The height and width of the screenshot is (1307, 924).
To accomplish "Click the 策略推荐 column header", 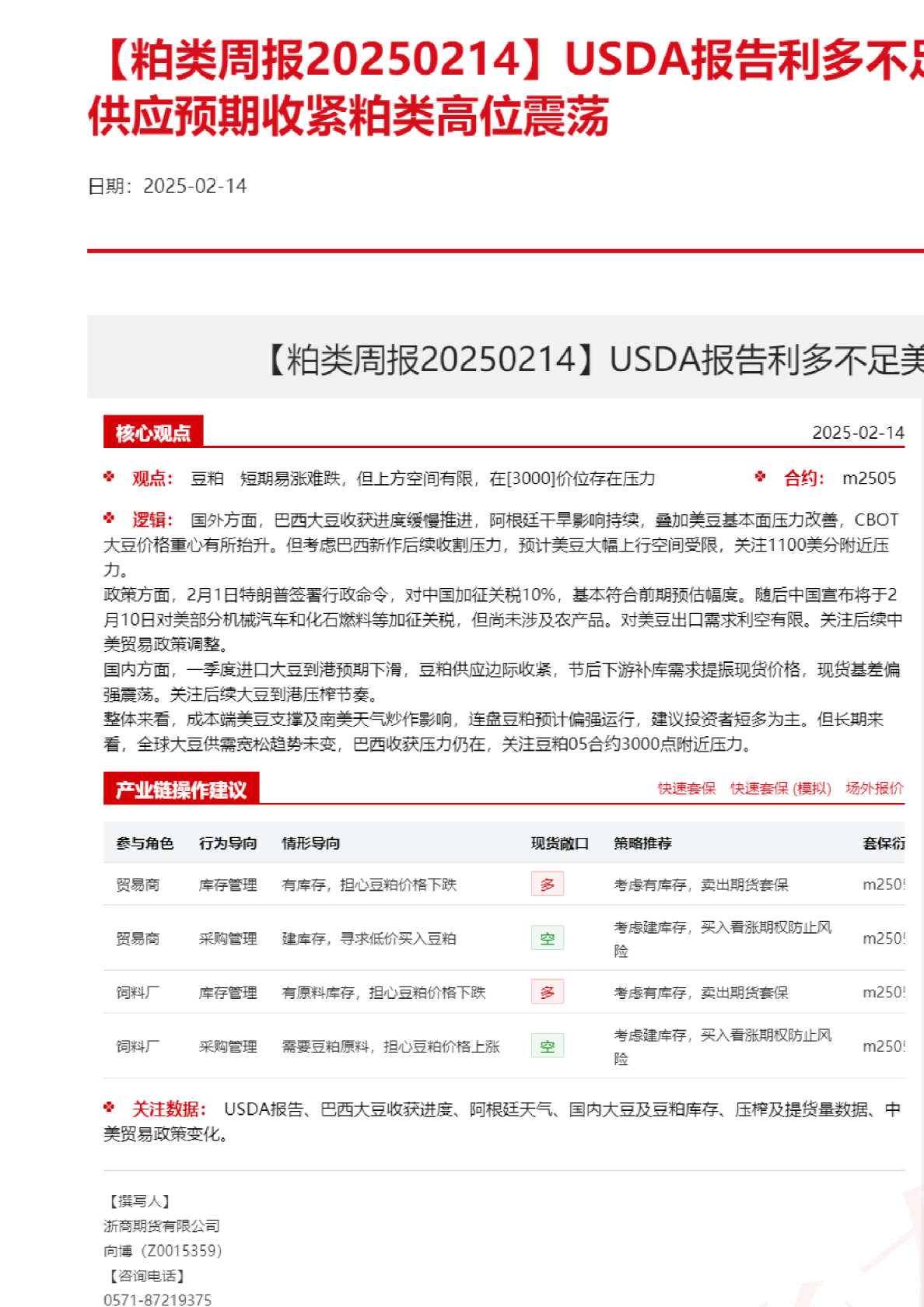I will (x=642, y=843).
